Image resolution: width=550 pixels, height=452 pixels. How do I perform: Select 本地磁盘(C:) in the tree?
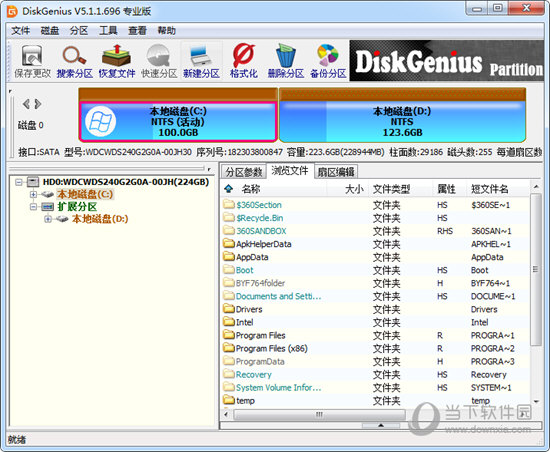pyautogui.click(x=85, y=194)
